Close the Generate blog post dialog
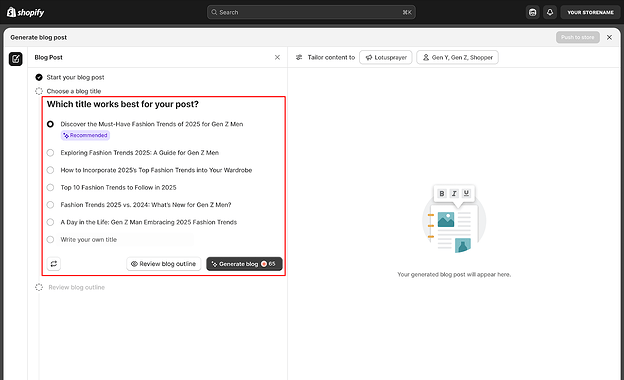 (609, 37)
